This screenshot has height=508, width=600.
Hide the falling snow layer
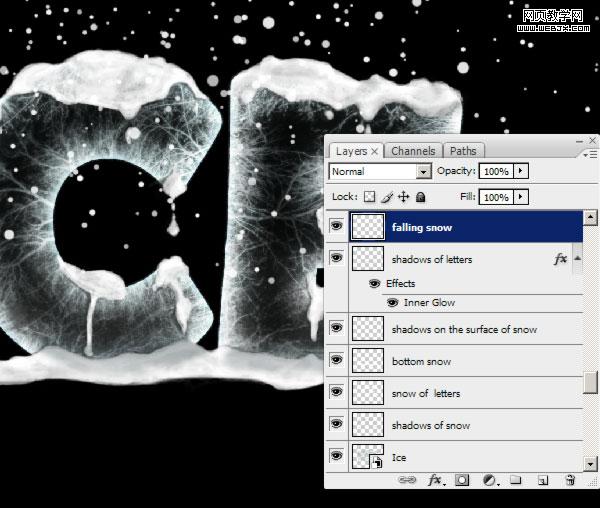pos(336,226)
